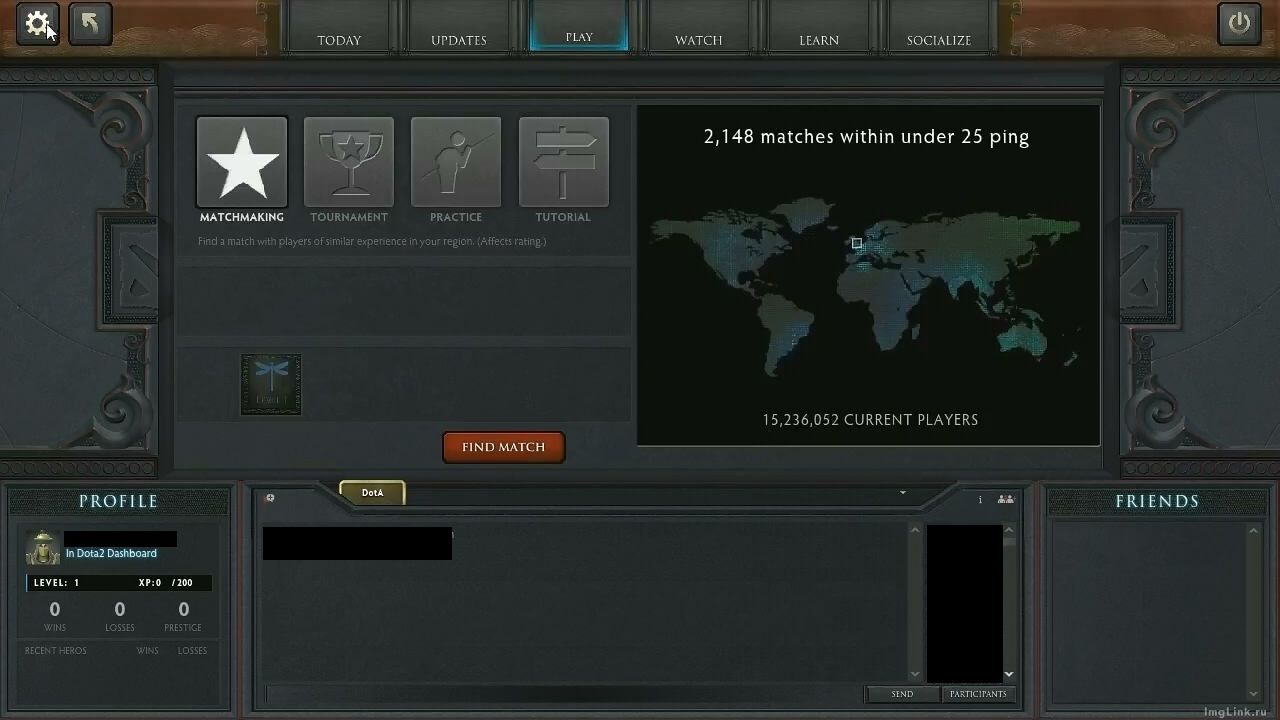Click the gear icon in the chat toolbar
Image resolution: width=1280 pixels, height=720 pixels.
[x=269, y=497]
